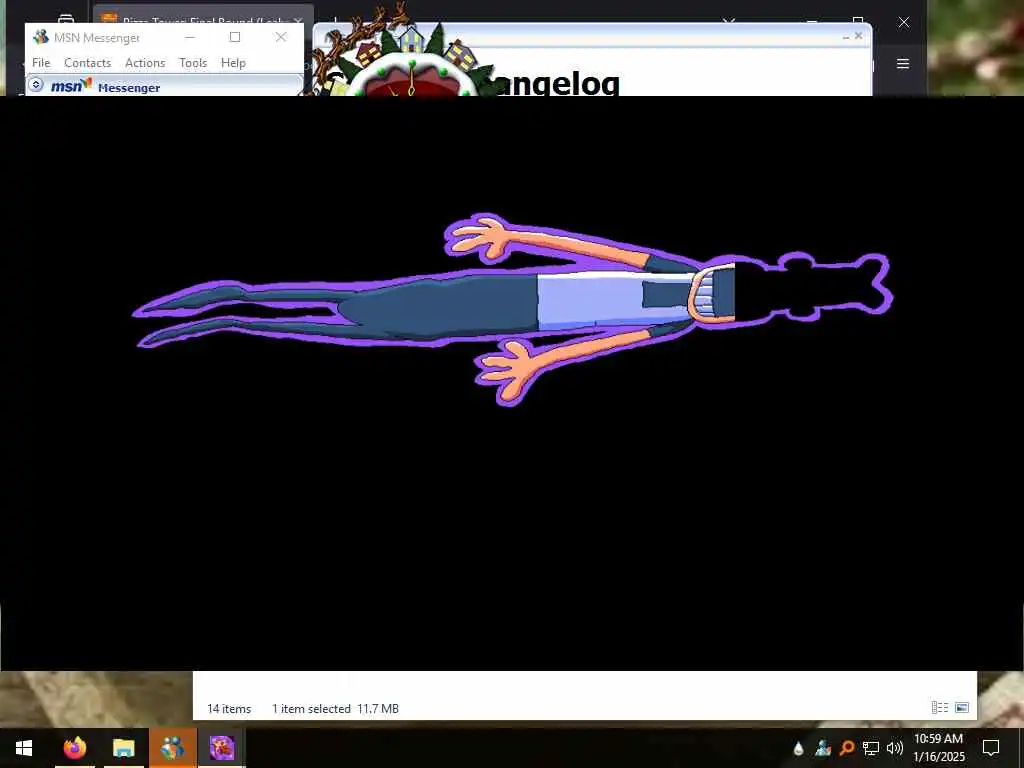Click the msn Messenger logo banner
Screen dimensions: 1024x768
click(105, 86)
